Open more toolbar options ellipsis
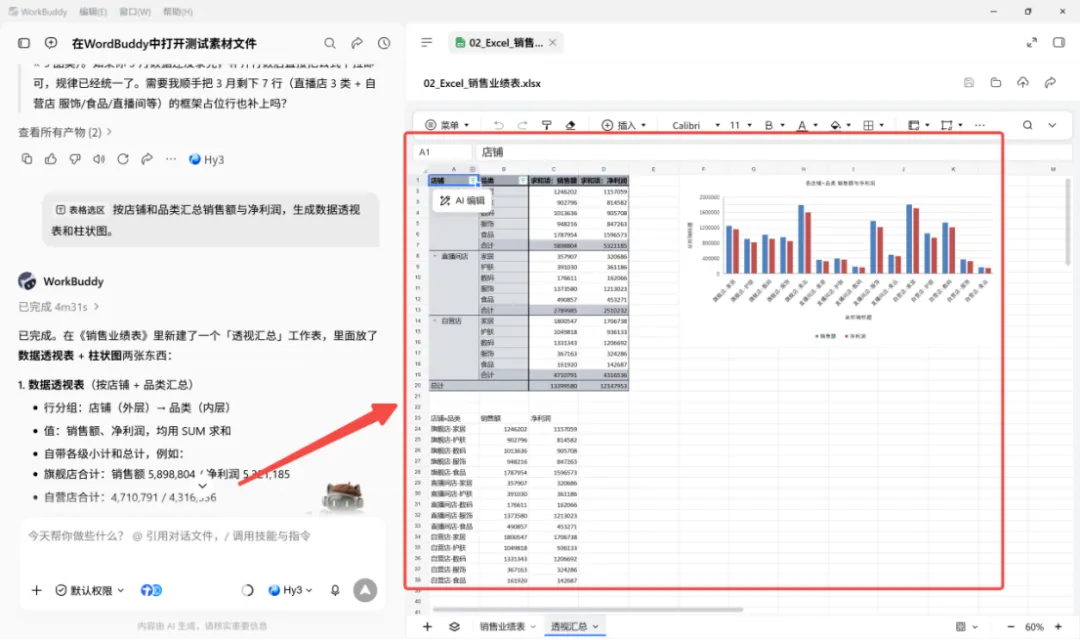 (x=980, y=125)
